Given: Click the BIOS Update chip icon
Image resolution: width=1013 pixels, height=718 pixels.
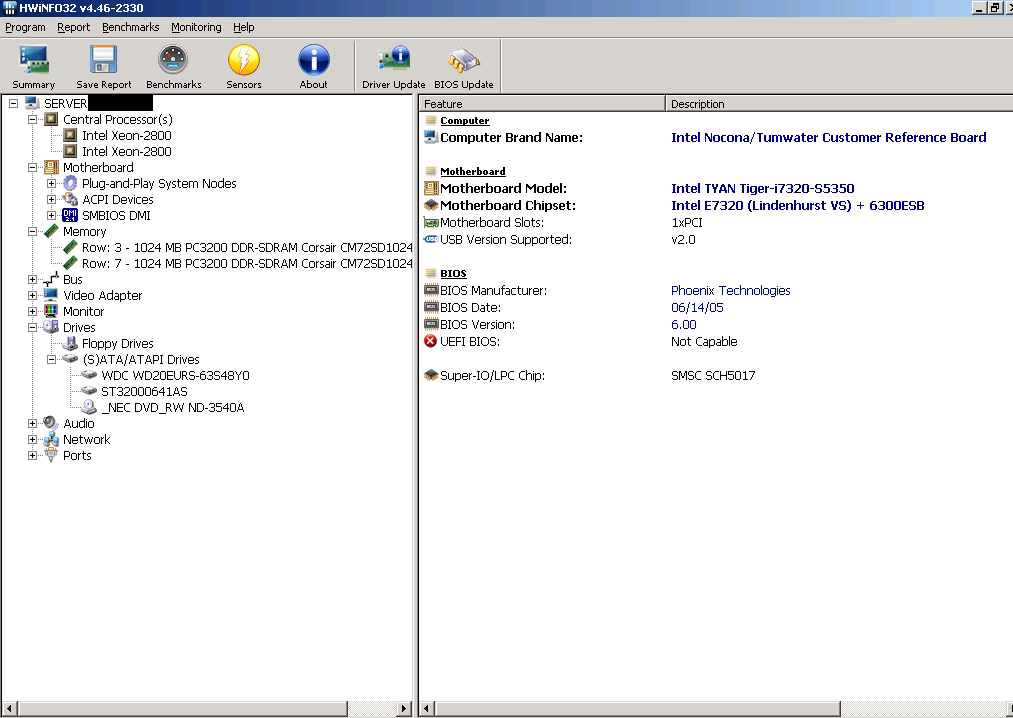Looking at the screenshot, I should (x=464, y=59).
